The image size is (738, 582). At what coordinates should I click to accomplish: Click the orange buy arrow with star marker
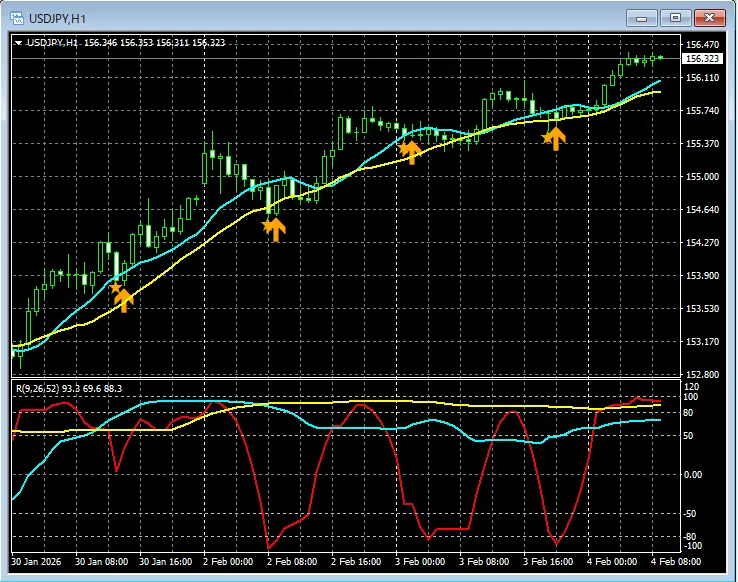(122, 297)
